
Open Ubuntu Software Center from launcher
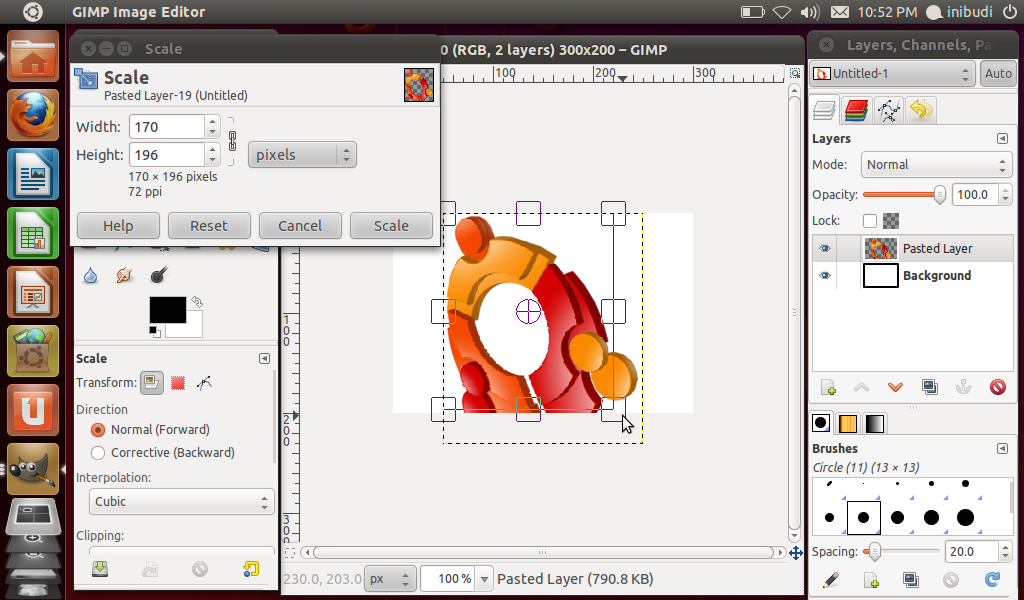[33, 351]
